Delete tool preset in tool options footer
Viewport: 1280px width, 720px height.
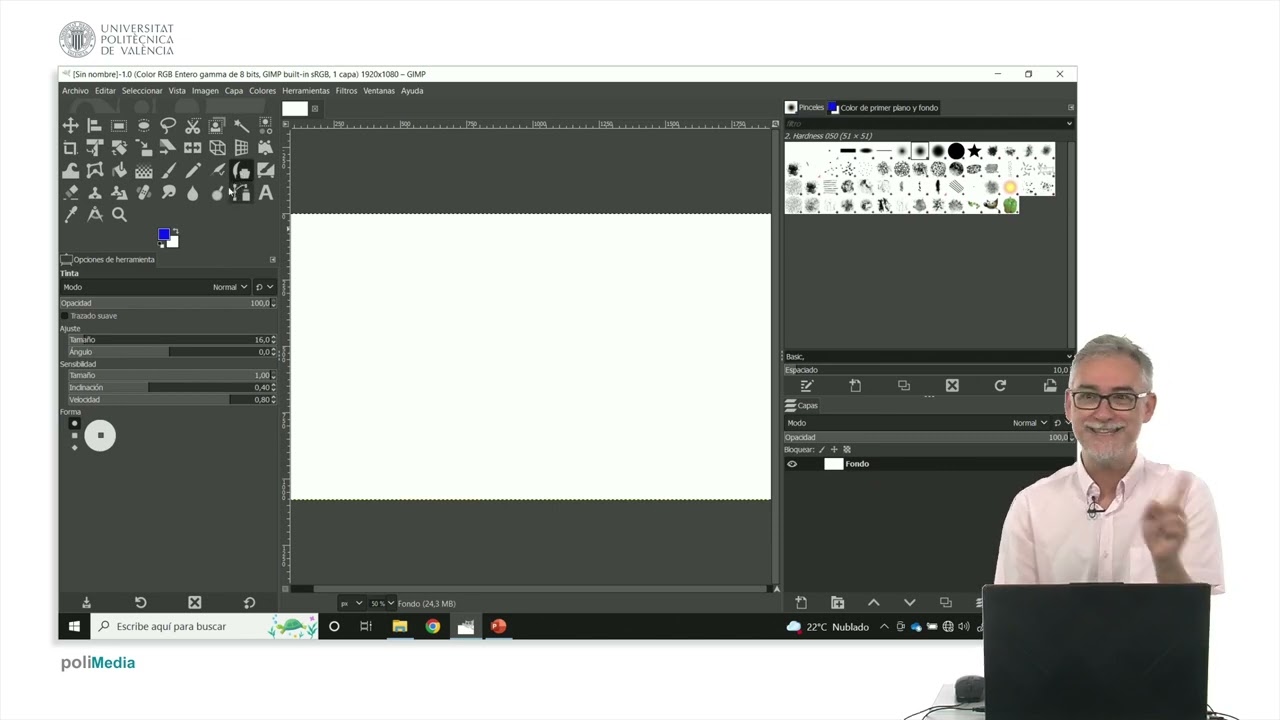point(195,602)
